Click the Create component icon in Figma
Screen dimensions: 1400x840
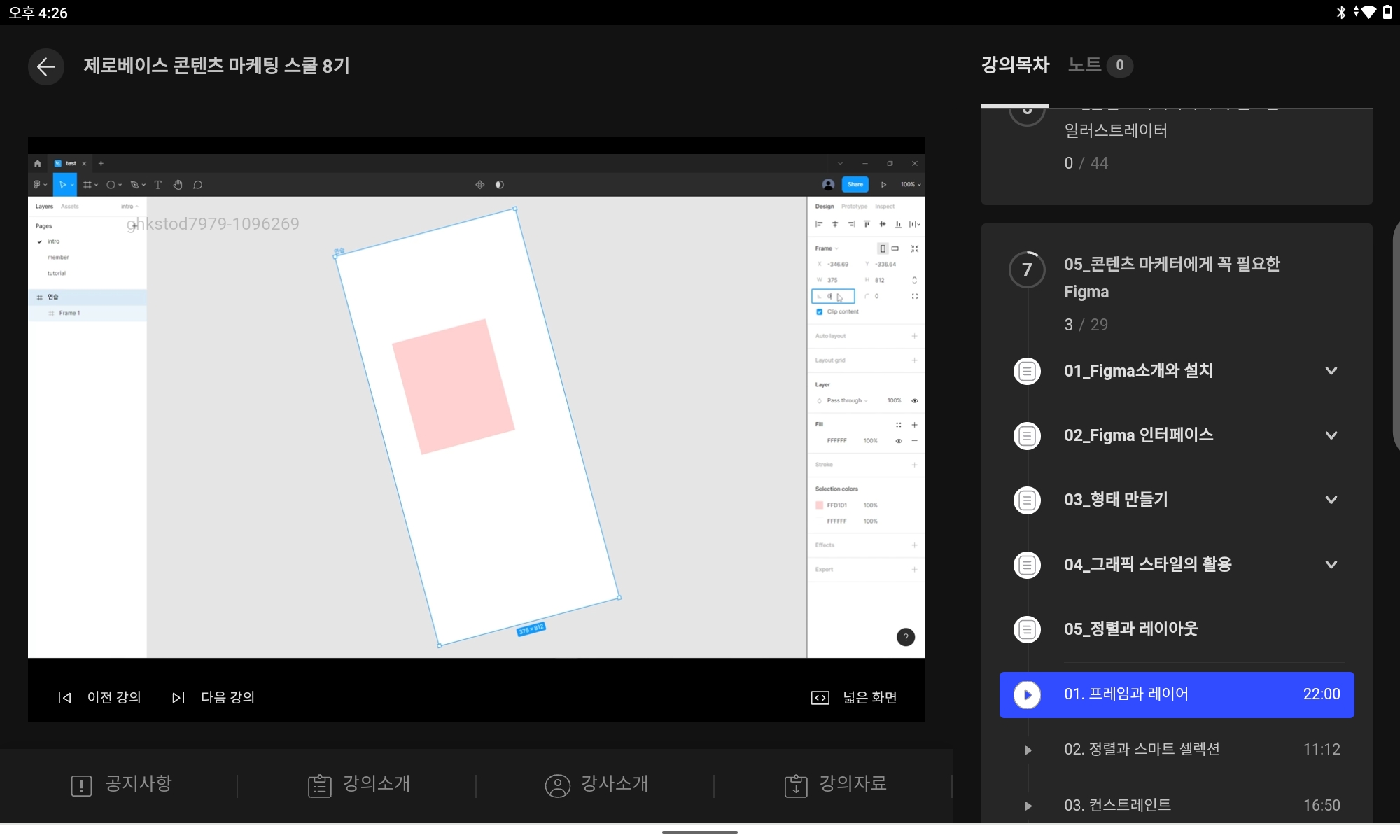coord(480,185)
